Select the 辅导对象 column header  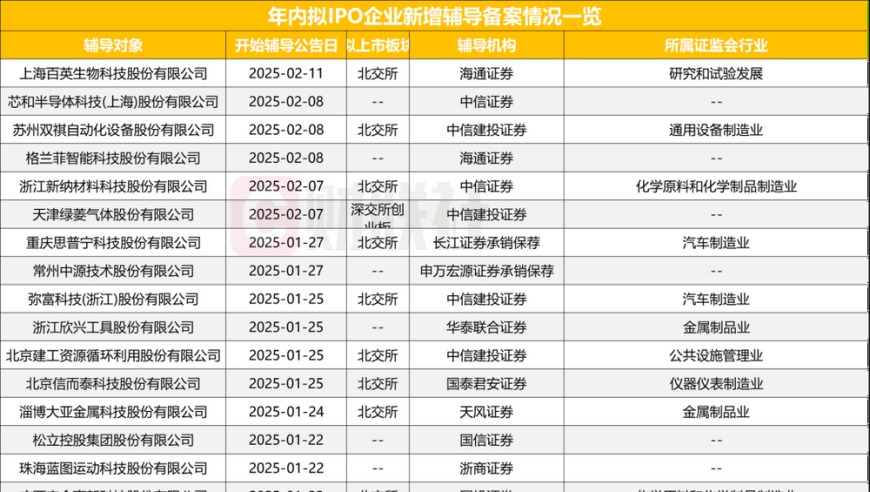(x=113, y=45)
